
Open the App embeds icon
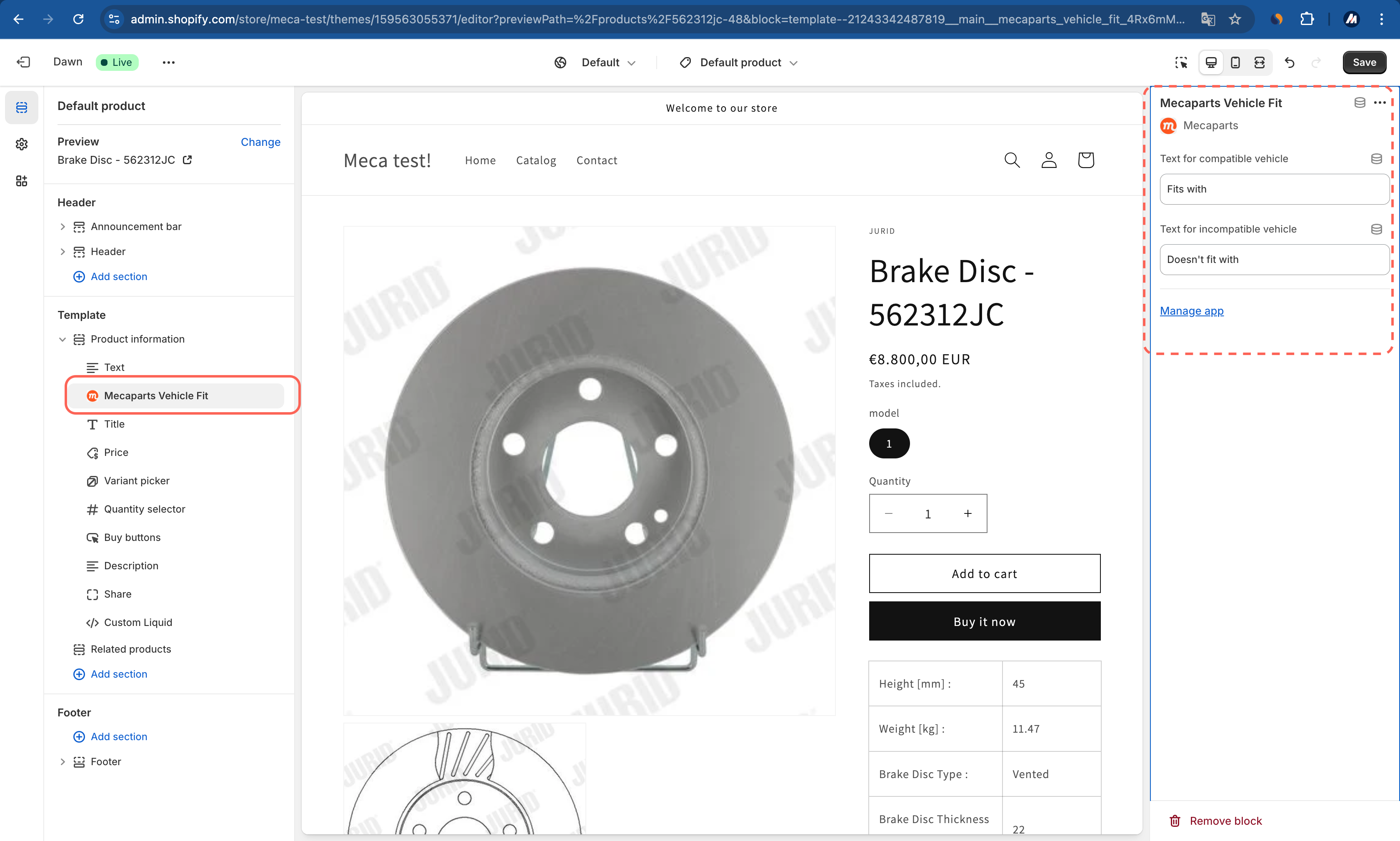point(22,181)
